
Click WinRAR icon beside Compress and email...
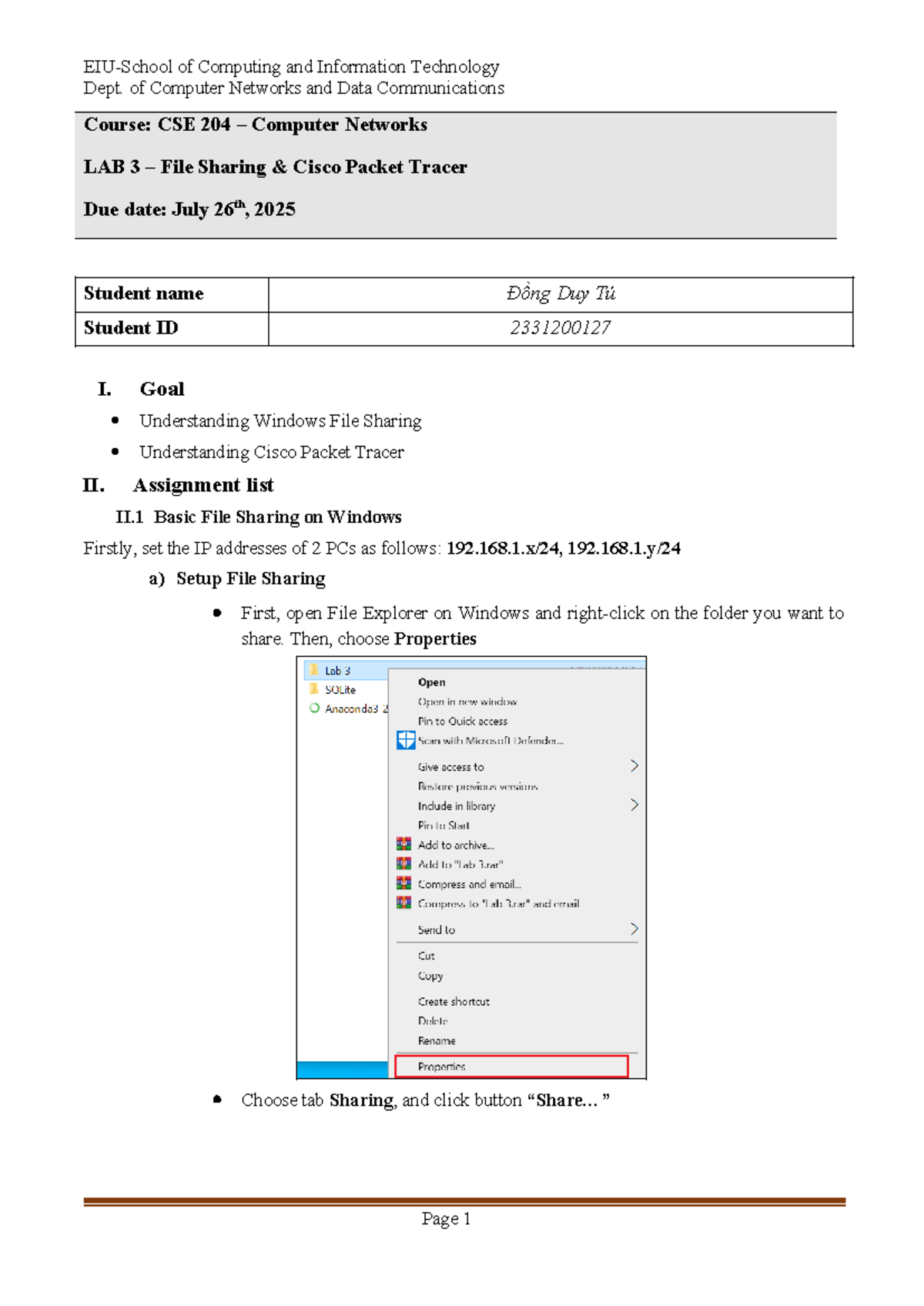403,883
